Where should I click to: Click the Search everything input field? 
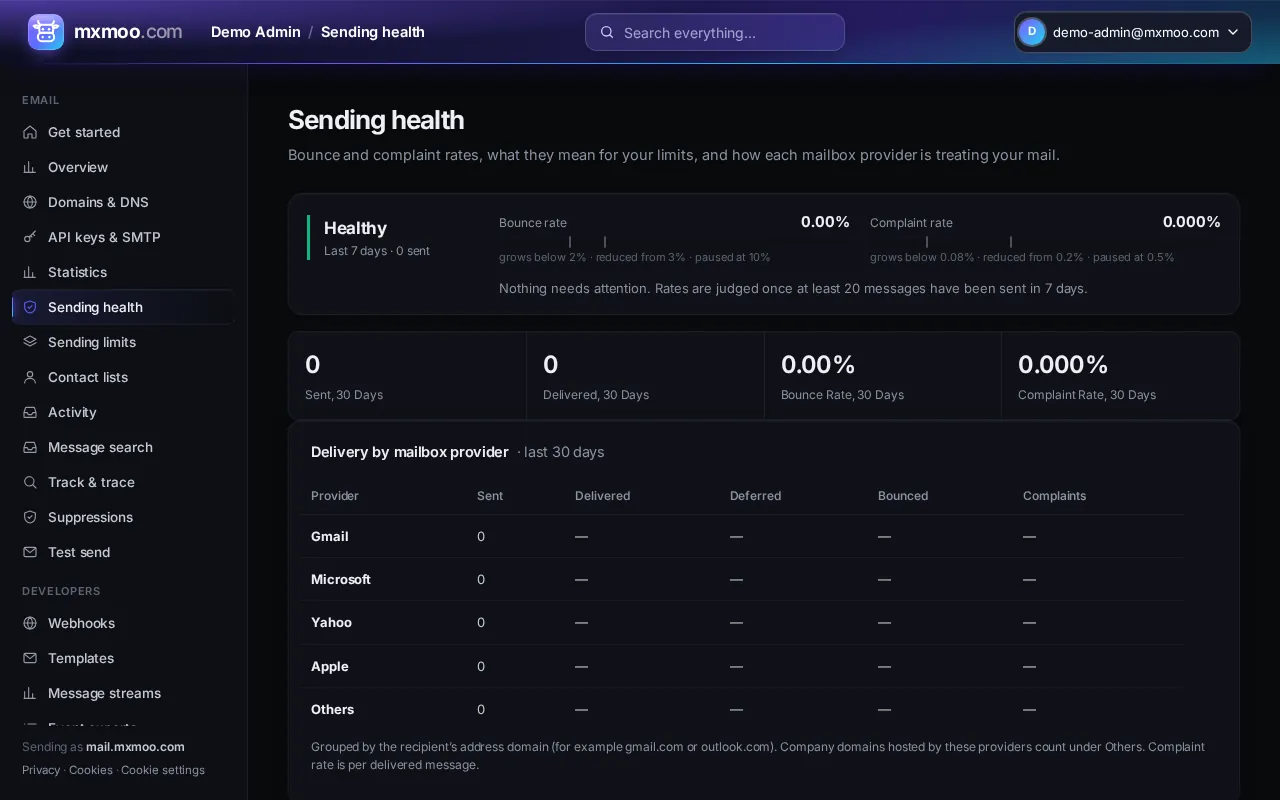[715, 32]
